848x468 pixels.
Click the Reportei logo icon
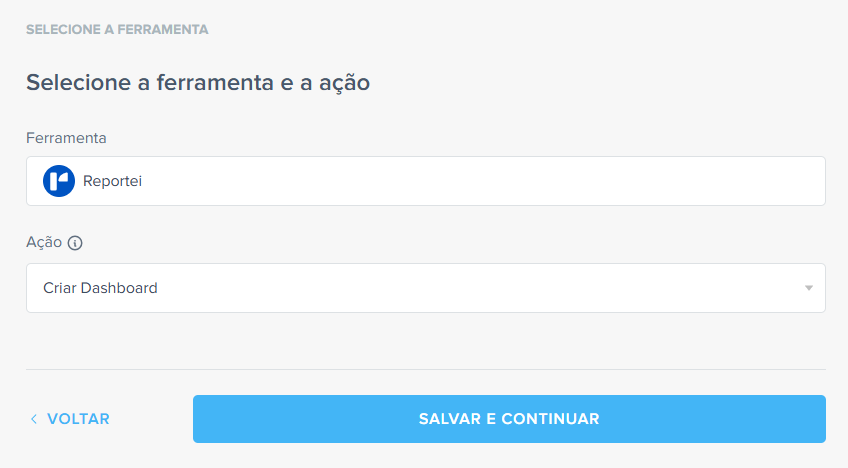[59, 181]
